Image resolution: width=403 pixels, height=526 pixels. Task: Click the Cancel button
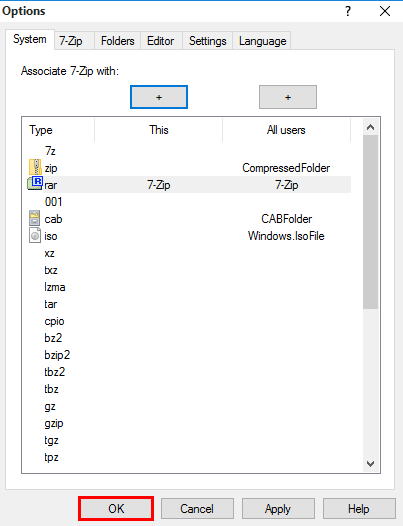pos(197,509)
